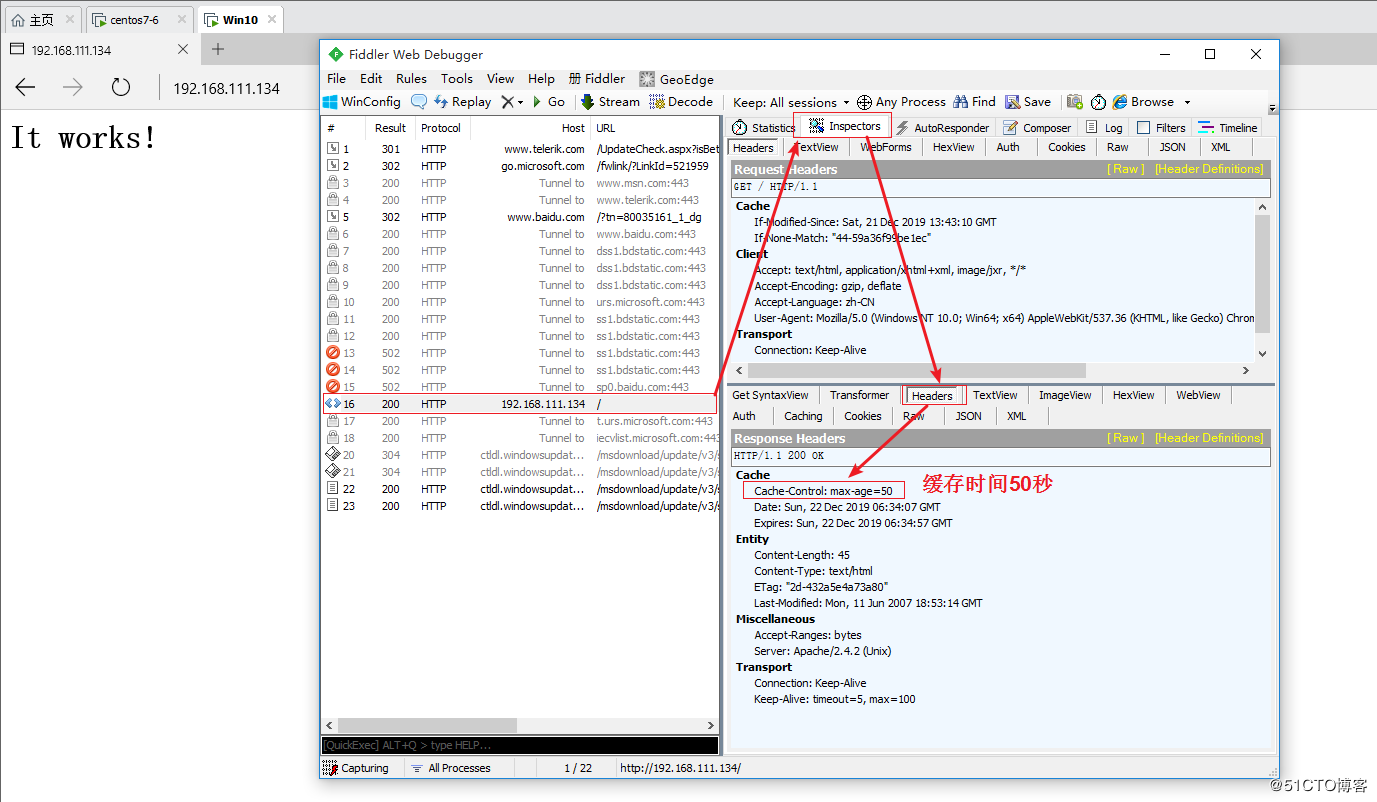Open Find sessions binoculars
The height and width of the screenshot is (802, 1377).
[x=974, y=102]
